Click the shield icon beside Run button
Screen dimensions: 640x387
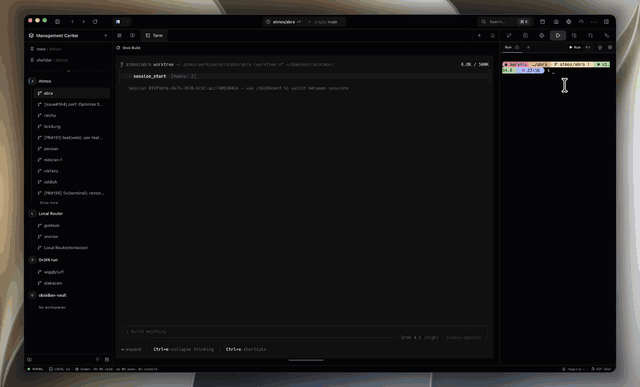pyautogui.click(x=600, y=47)
